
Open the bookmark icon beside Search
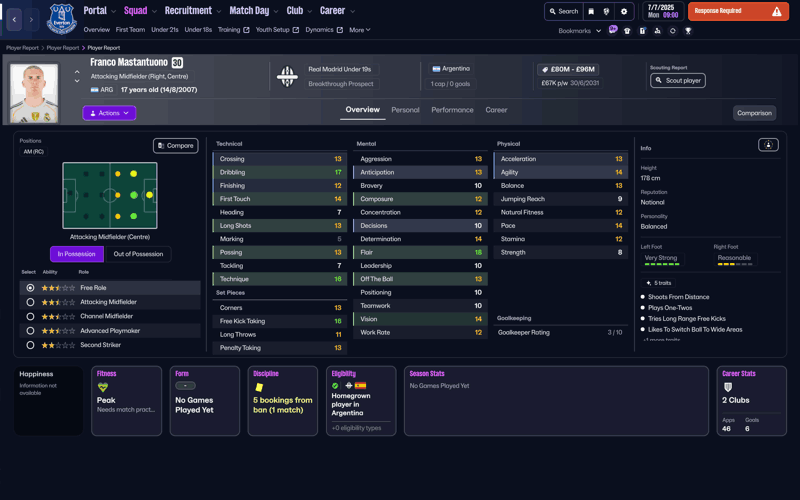coord(591,12)
